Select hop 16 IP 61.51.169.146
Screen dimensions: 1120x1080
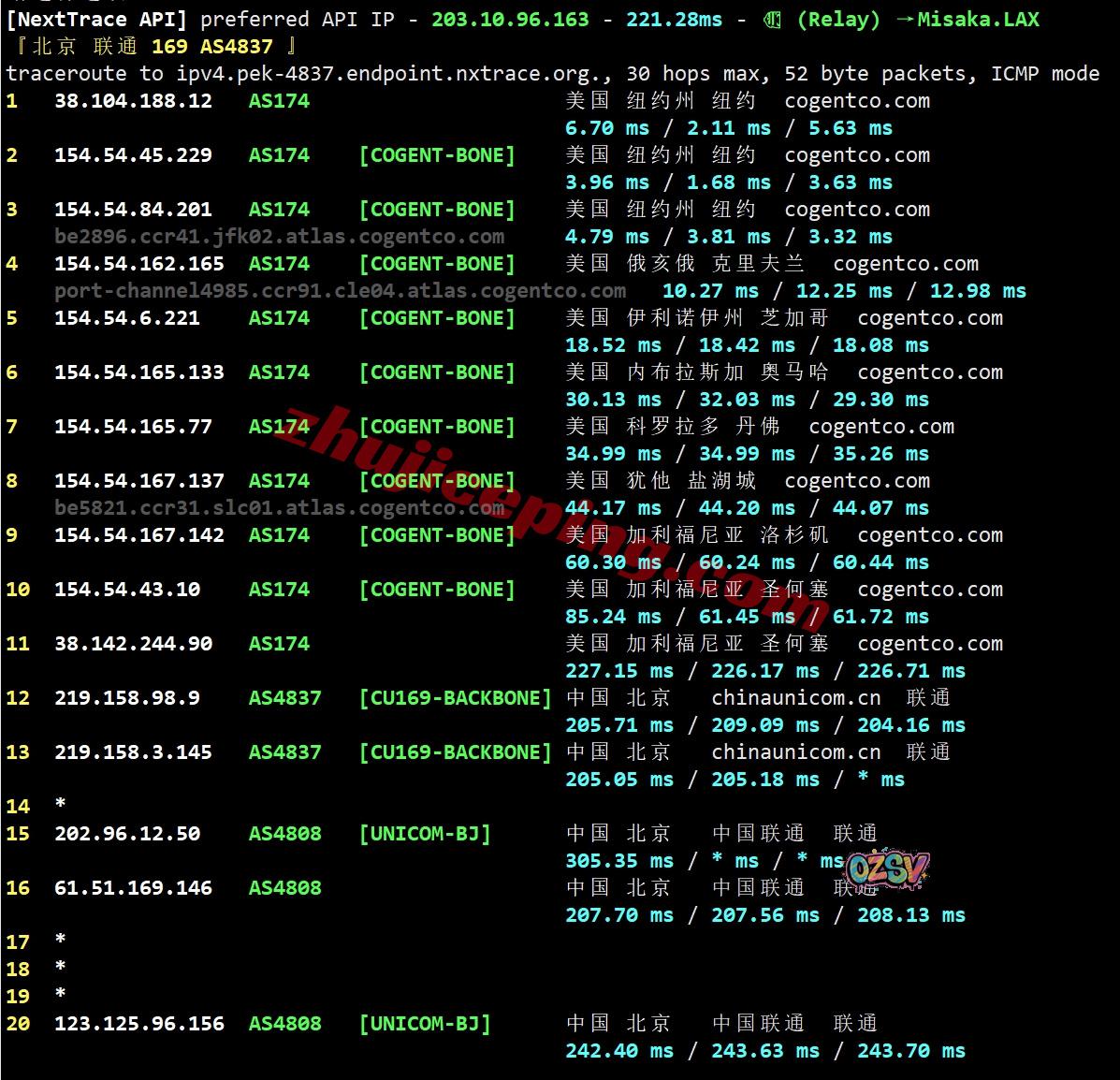pos(133,888)
